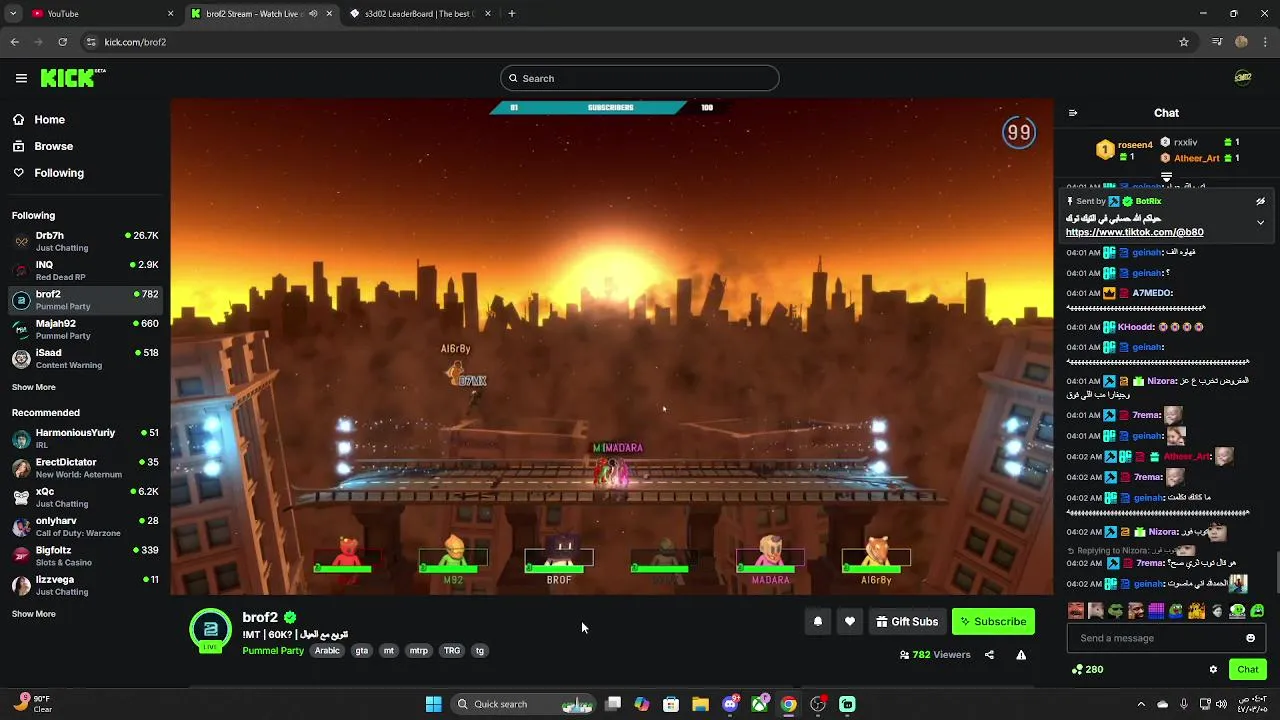Click roseen4 top gifter in leaderboard
The width and height of the screenshot is (1280, 720).
[1135, 145]
